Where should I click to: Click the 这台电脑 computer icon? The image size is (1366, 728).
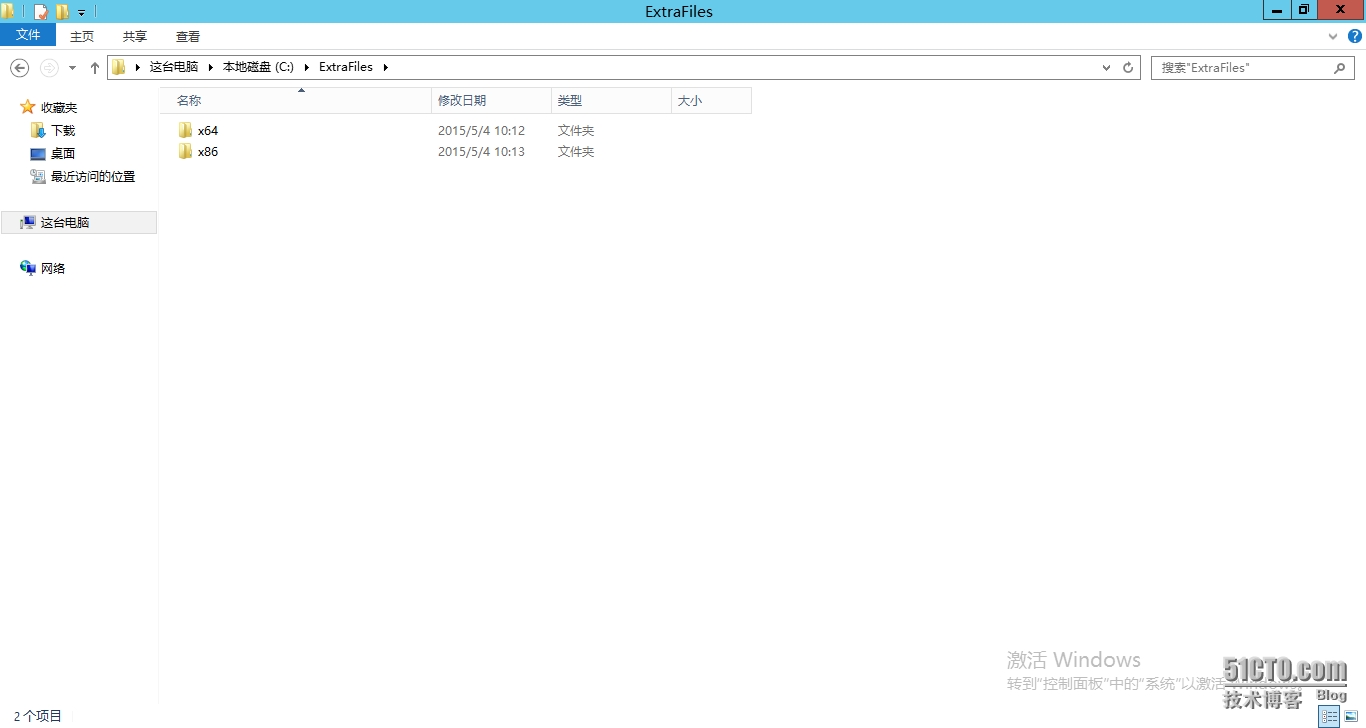(28, 222)
